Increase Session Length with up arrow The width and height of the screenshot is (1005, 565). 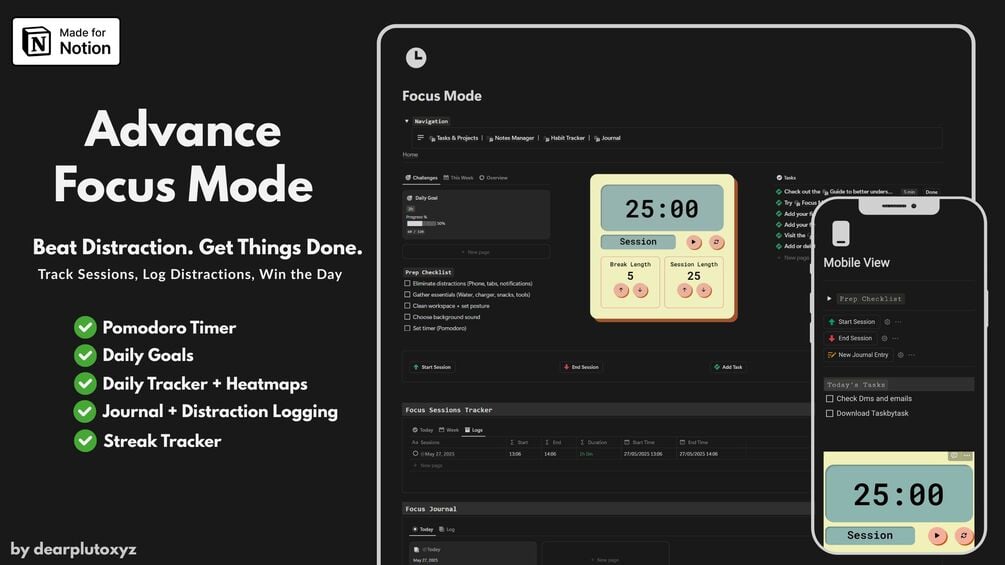coord(685,291)
